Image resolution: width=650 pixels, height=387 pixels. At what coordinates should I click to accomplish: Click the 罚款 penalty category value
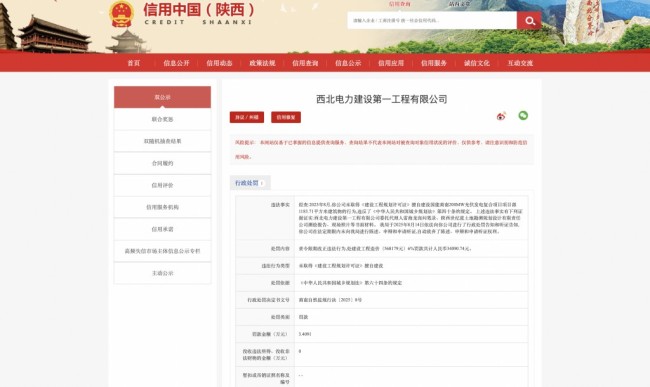coord(303,317)
